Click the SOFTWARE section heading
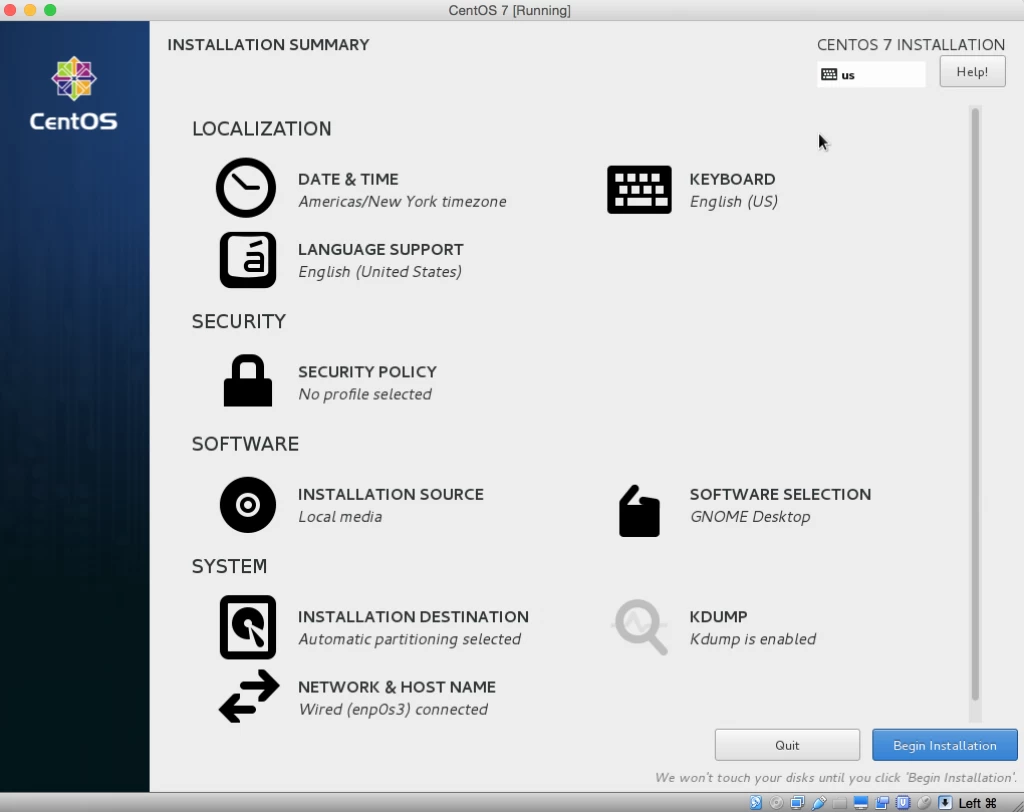 coord(245,444)
